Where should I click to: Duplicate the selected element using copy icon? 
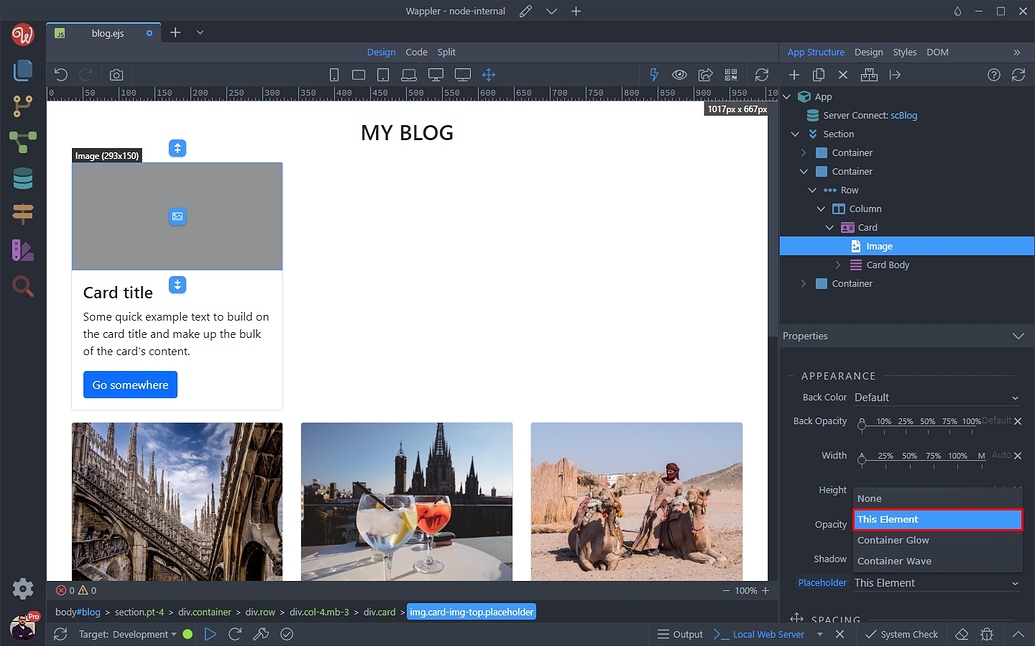[818, 74]
